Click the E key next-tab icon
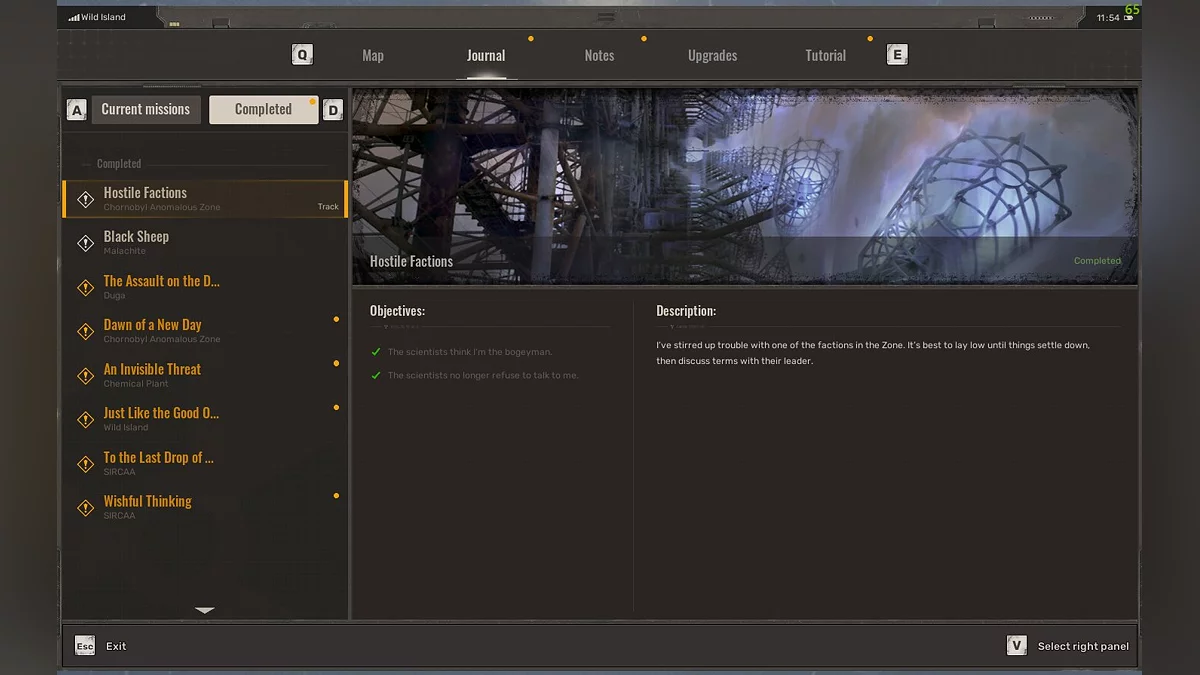Screen dimensions: 1200x675 coord(897,55)
